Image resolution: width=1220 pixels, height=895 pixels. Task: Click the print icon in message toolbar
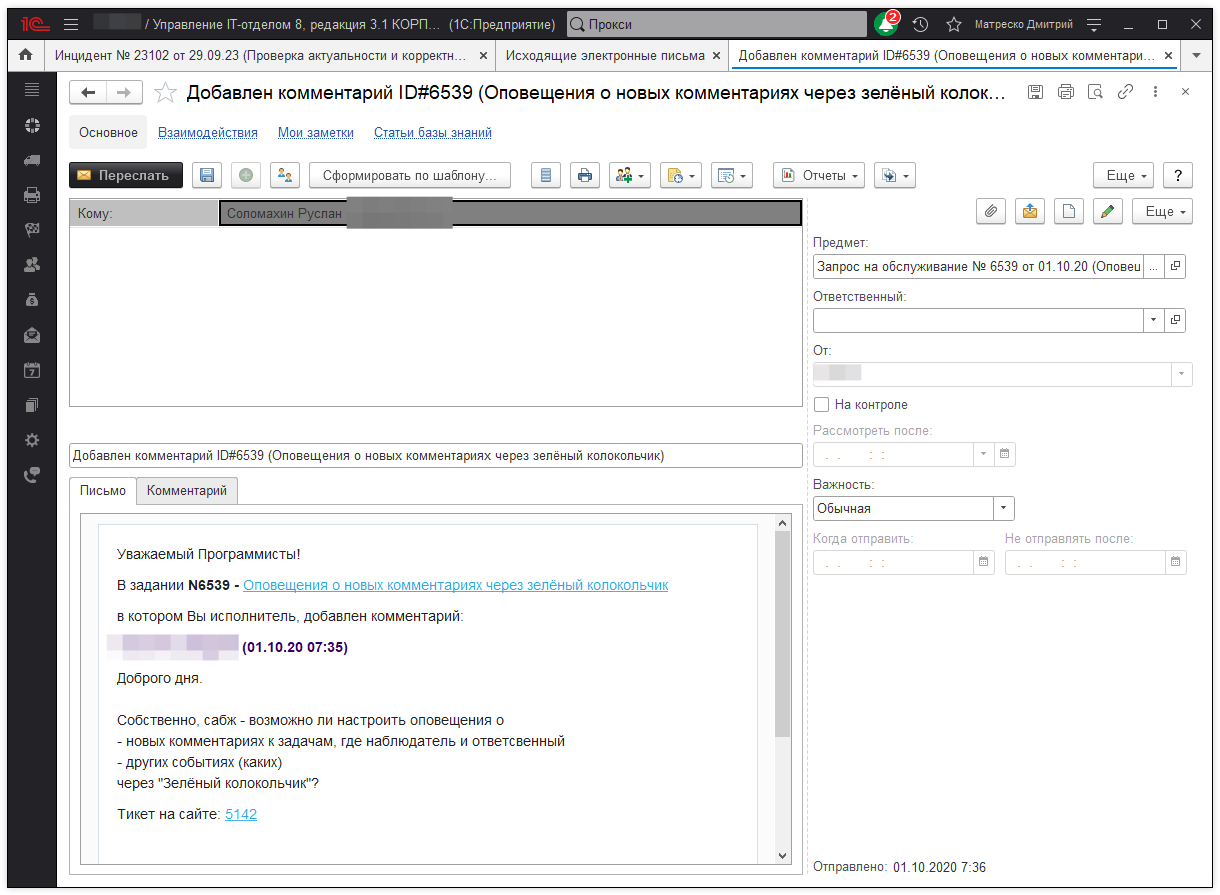pyautogui.click(x=585, y=175)
